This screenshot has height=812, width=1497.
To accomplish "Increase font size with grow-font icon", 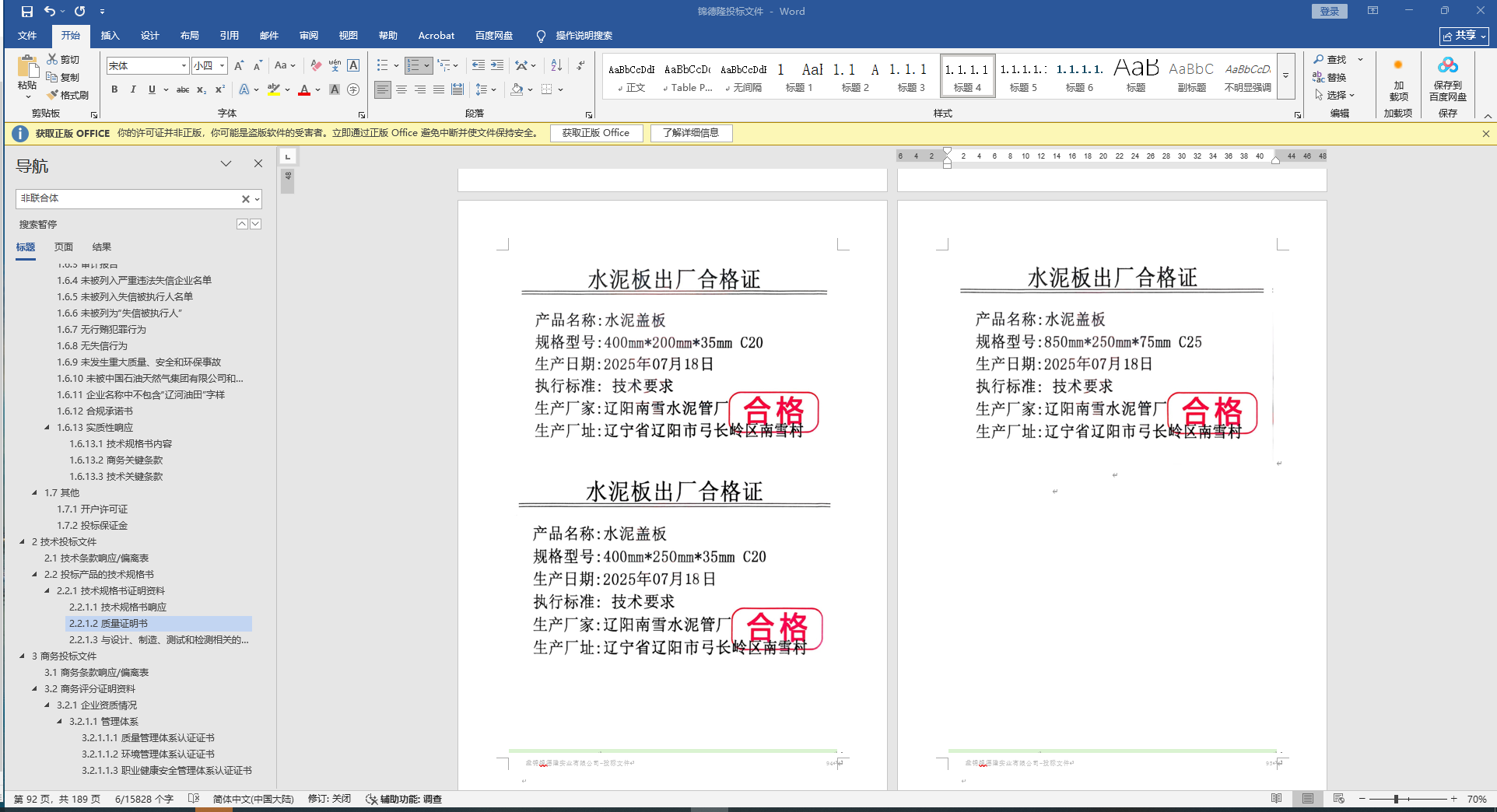I will 239,66.
